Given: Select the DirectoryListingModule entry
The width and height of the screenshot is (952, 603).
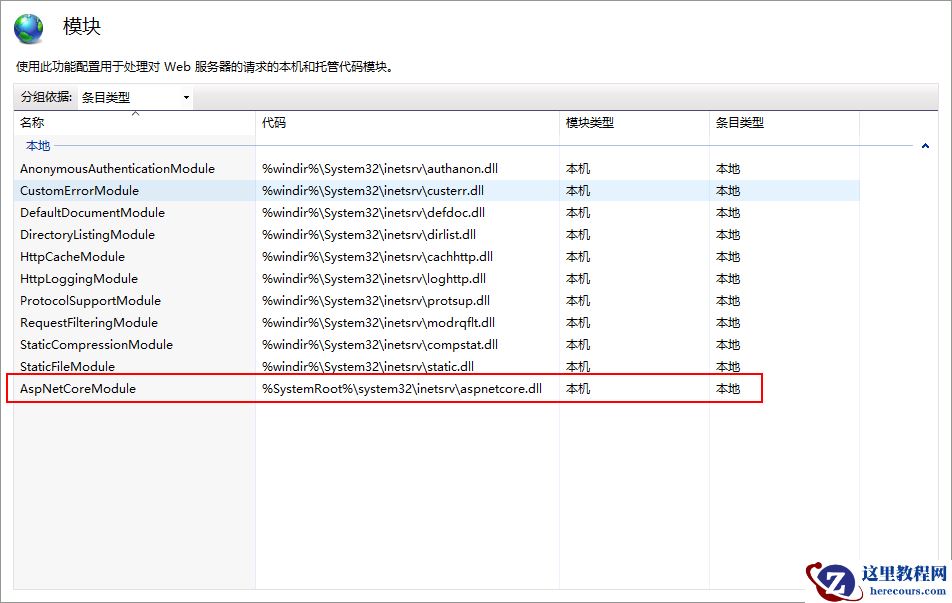Looking at the screenshot, I should coord(86,234).
